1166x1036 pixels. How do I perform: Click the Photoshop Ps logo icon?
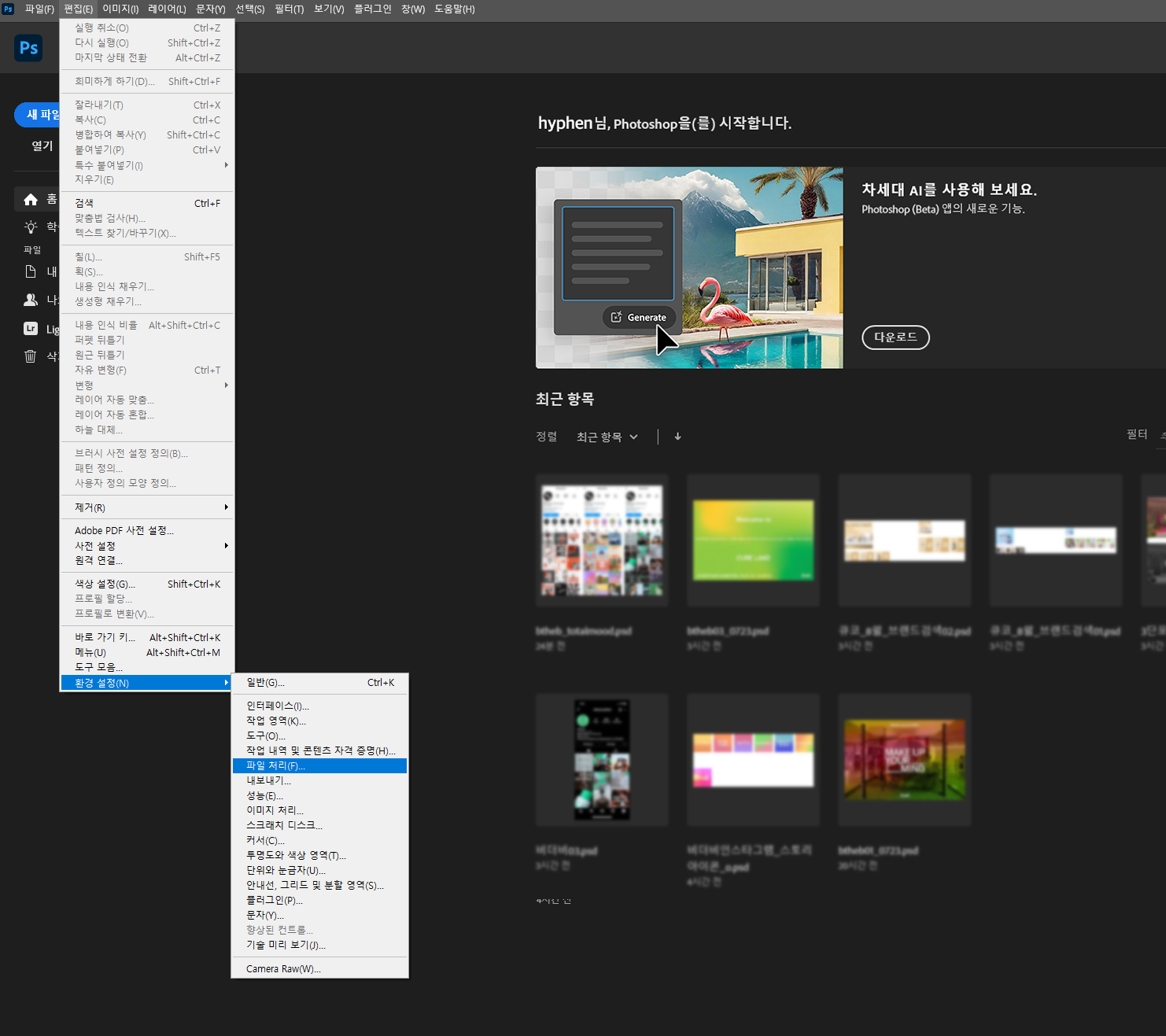28,48
